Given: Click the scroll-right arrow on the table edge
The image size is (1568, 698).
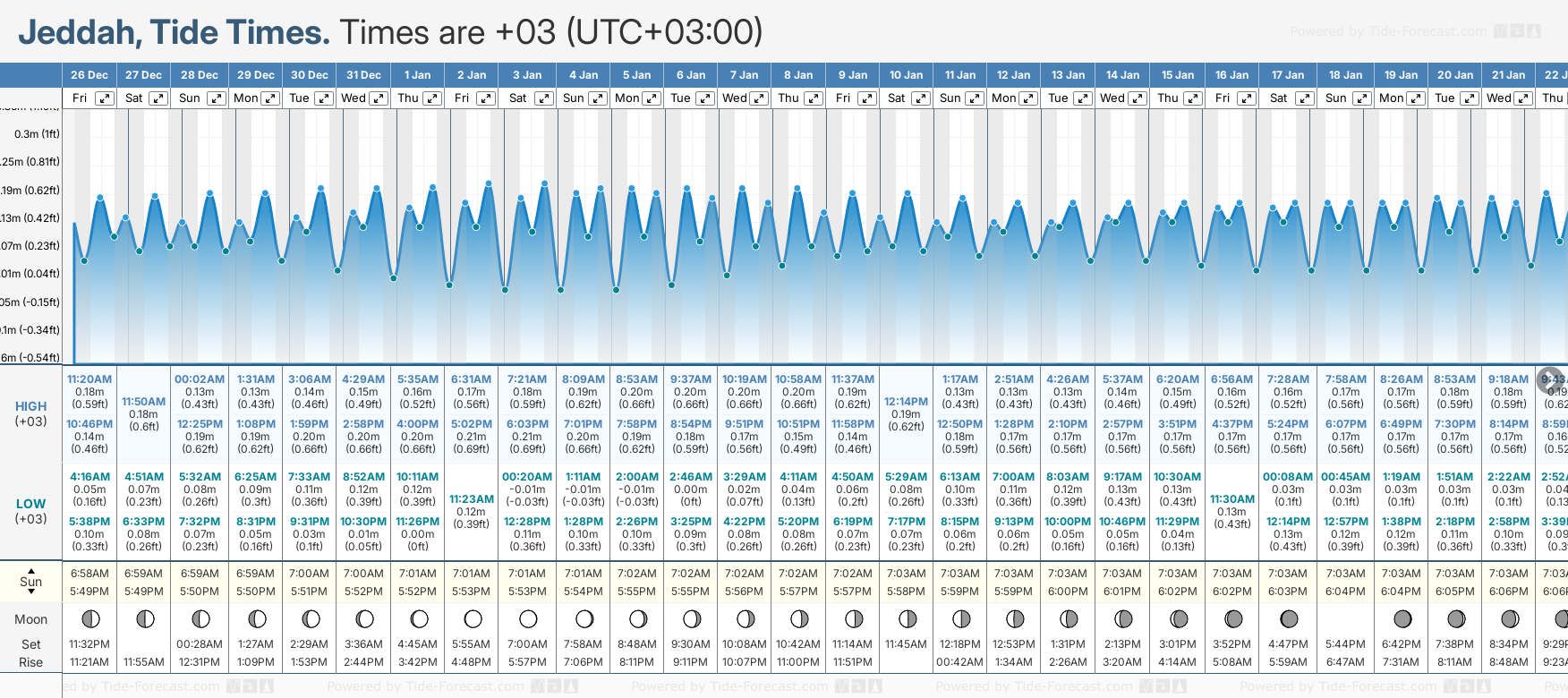Looking at the screenshot, I should coord(1549,380).
